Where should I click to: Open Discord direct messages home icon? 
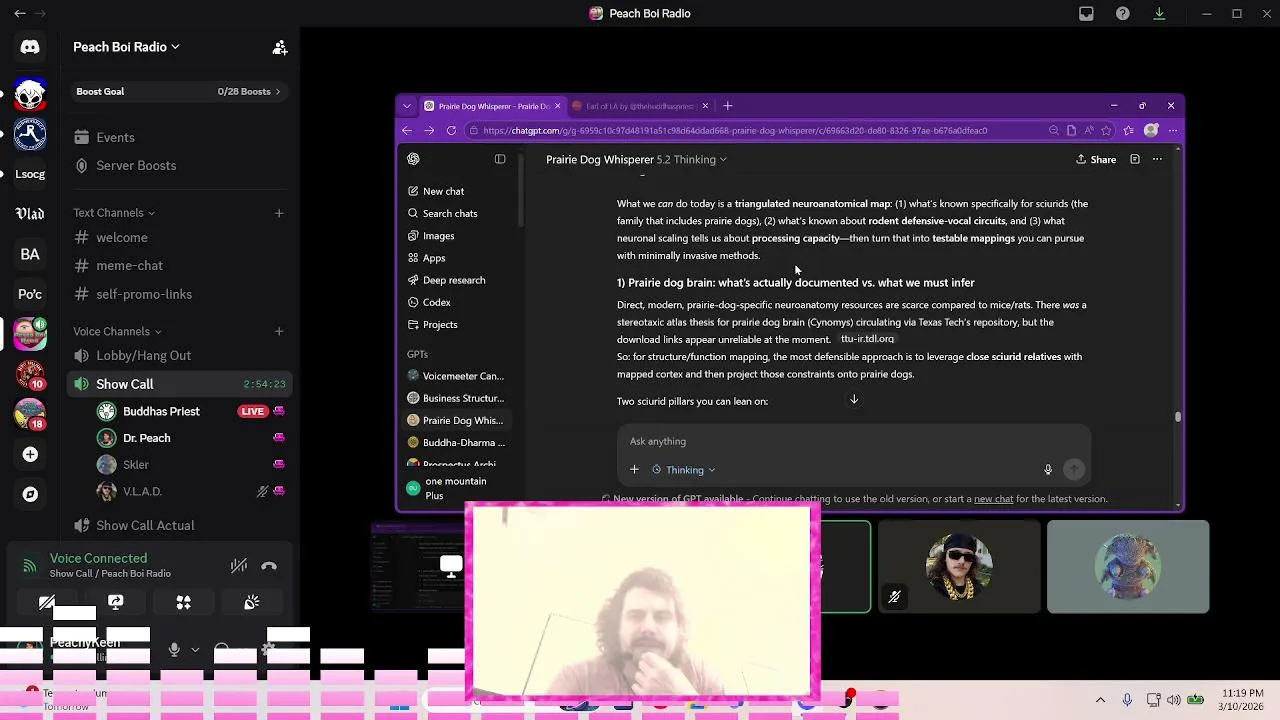[30, 47]
